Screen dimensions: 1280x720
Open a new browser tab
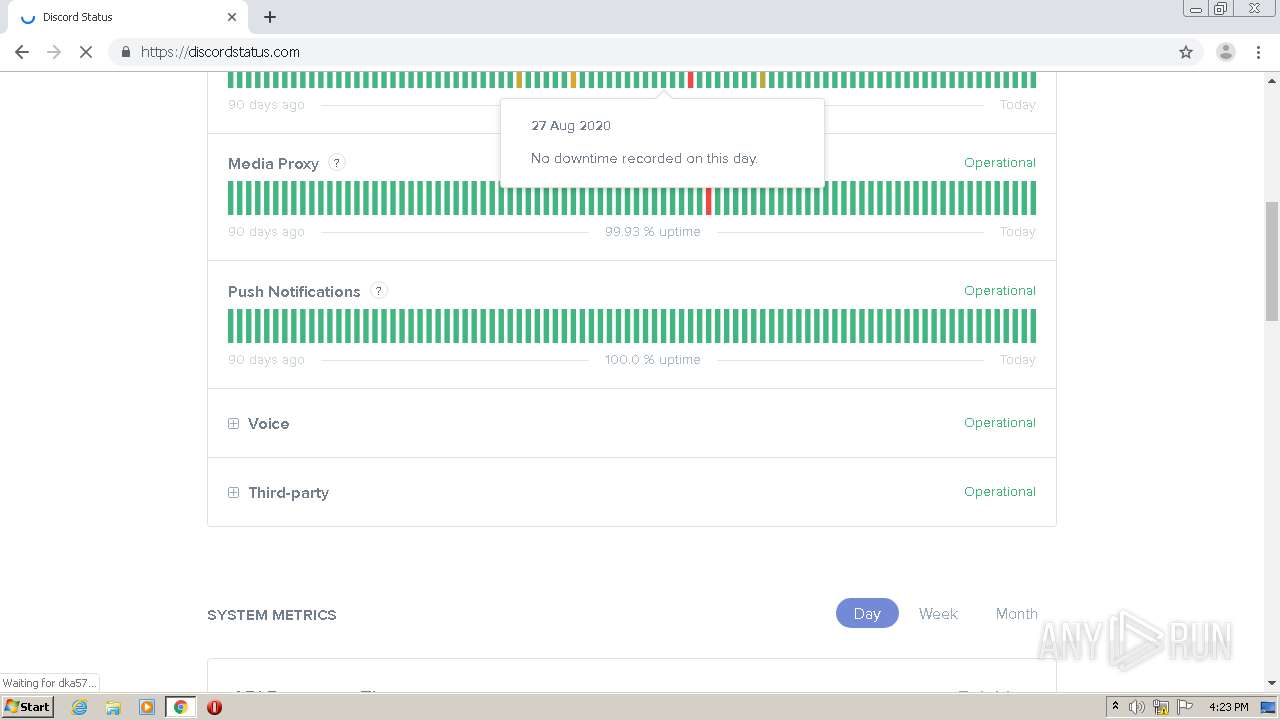[270, 17]
